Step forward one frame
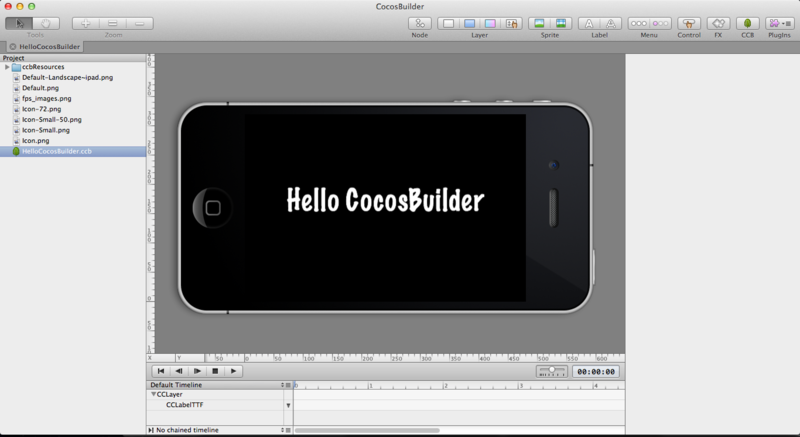The image size is (800, 437). pos(197,371)
